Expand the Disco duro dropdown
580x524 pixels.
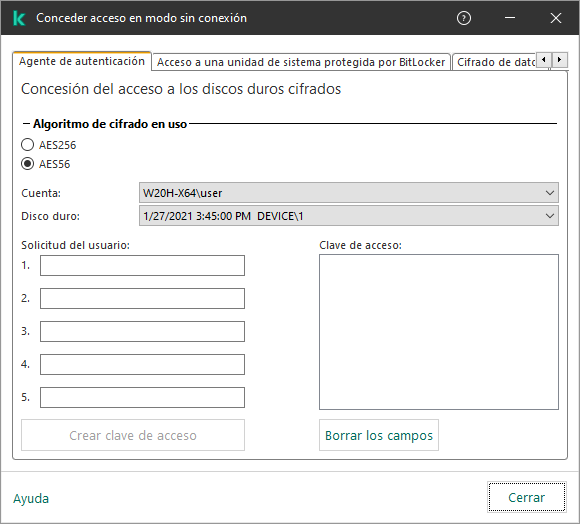[348, 216]
